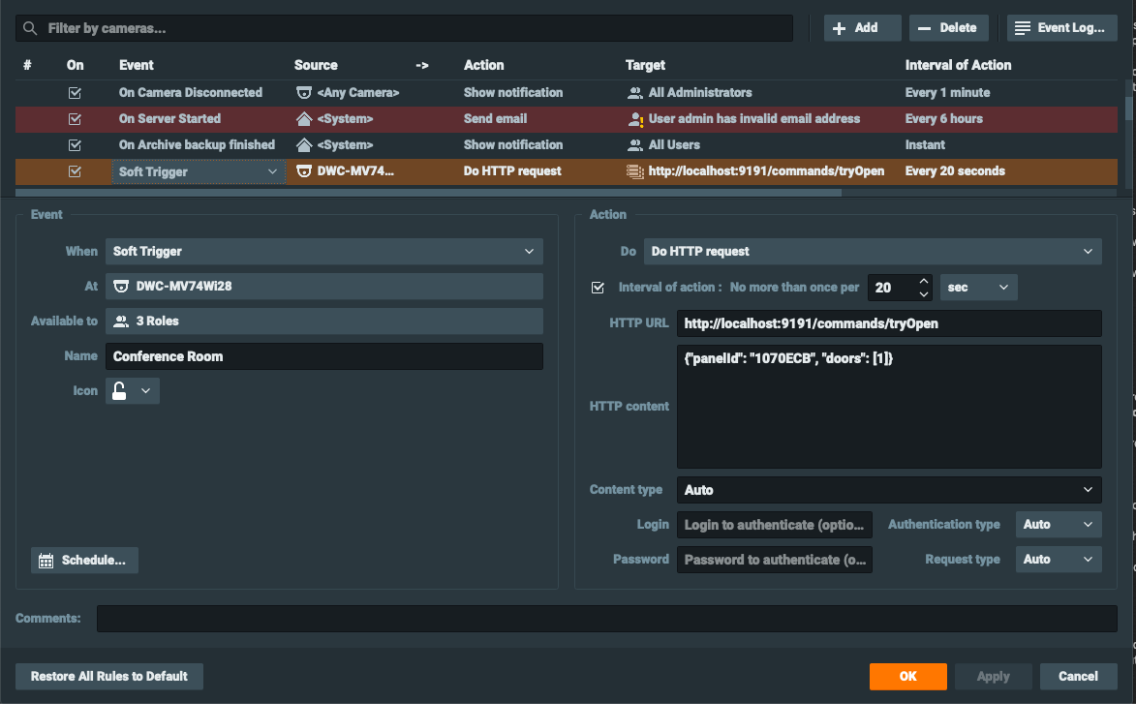Select the Every 6 hours cell

(x=943, y=119)
